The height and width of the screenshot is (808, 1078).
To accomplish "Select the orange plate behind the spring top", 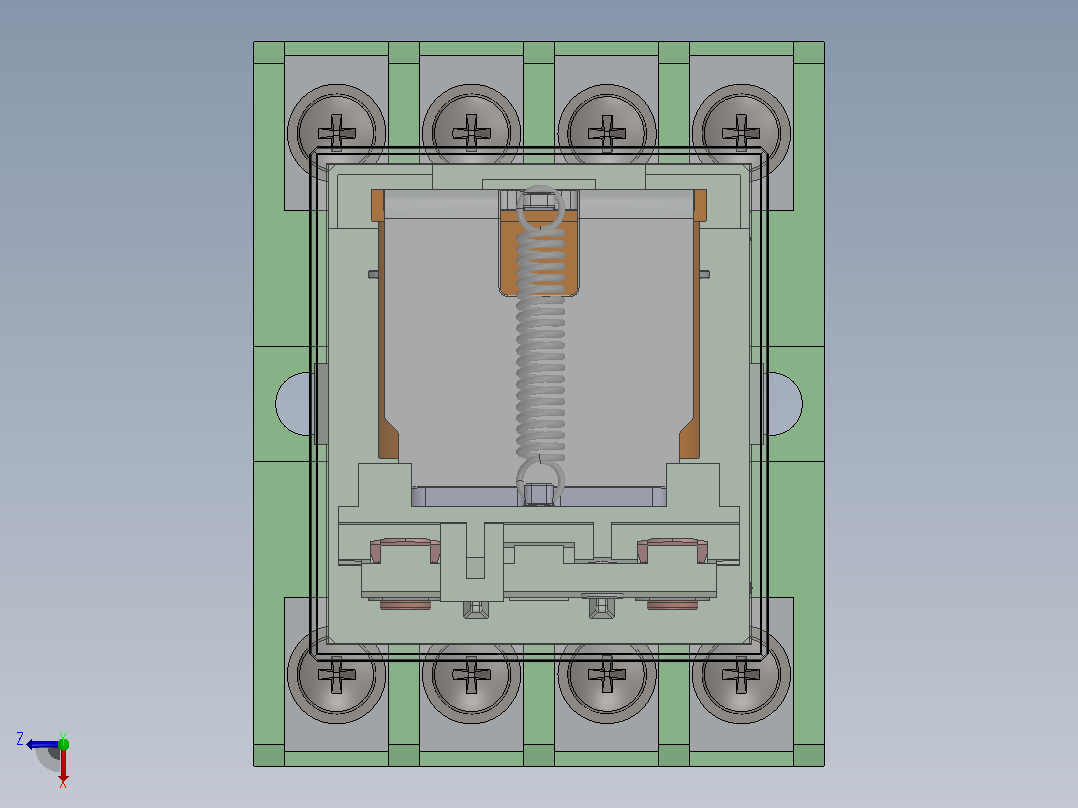I will pyautogui.click(x=539, y=254).
